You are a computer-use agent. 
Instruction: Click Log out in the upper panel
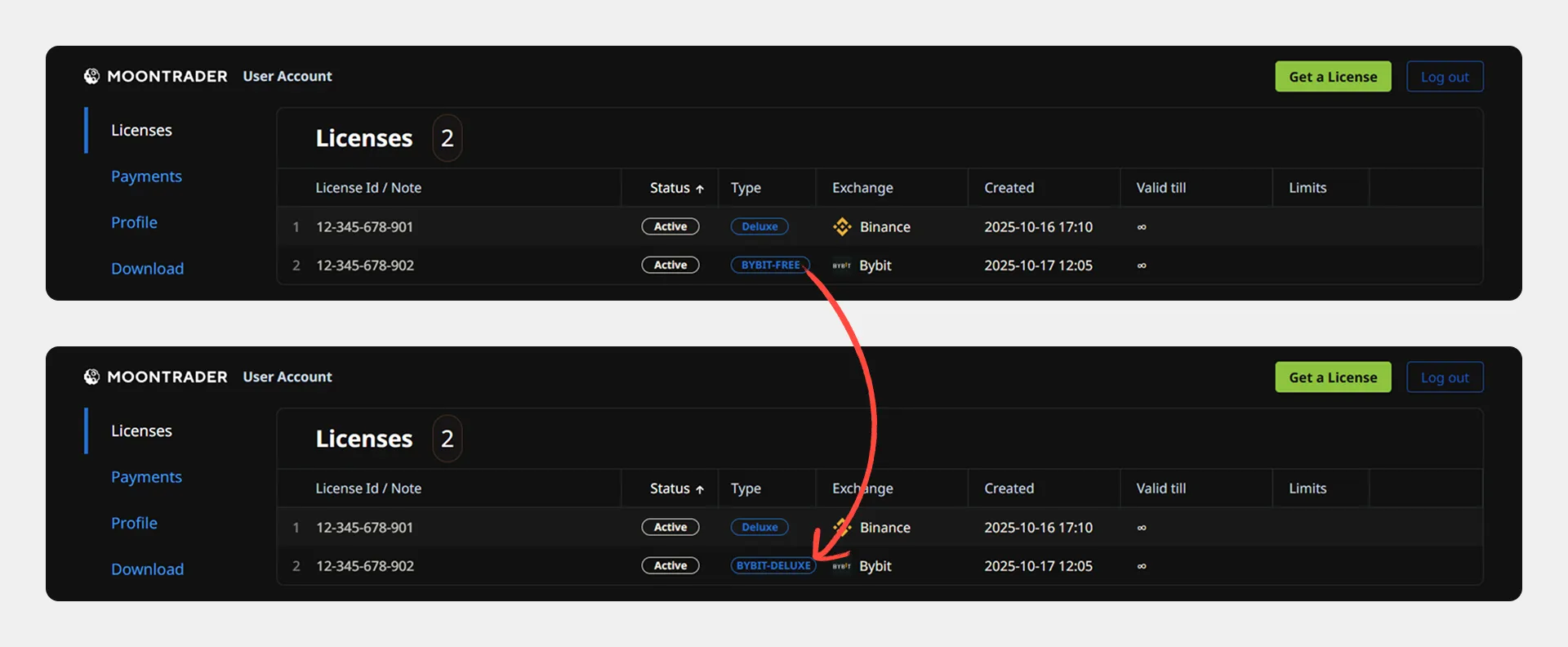point(1444,77)
